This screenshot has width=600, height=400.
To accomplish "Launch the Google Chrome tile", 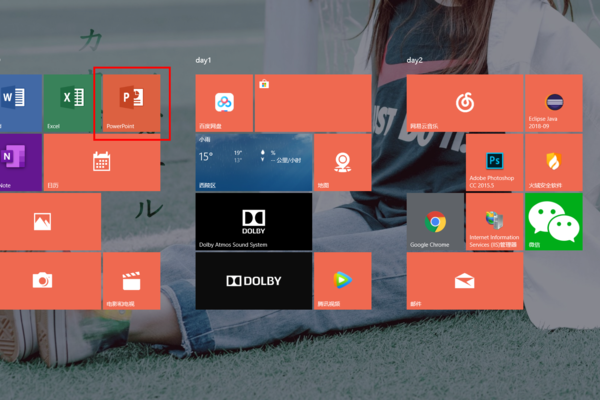I will 435,222.
